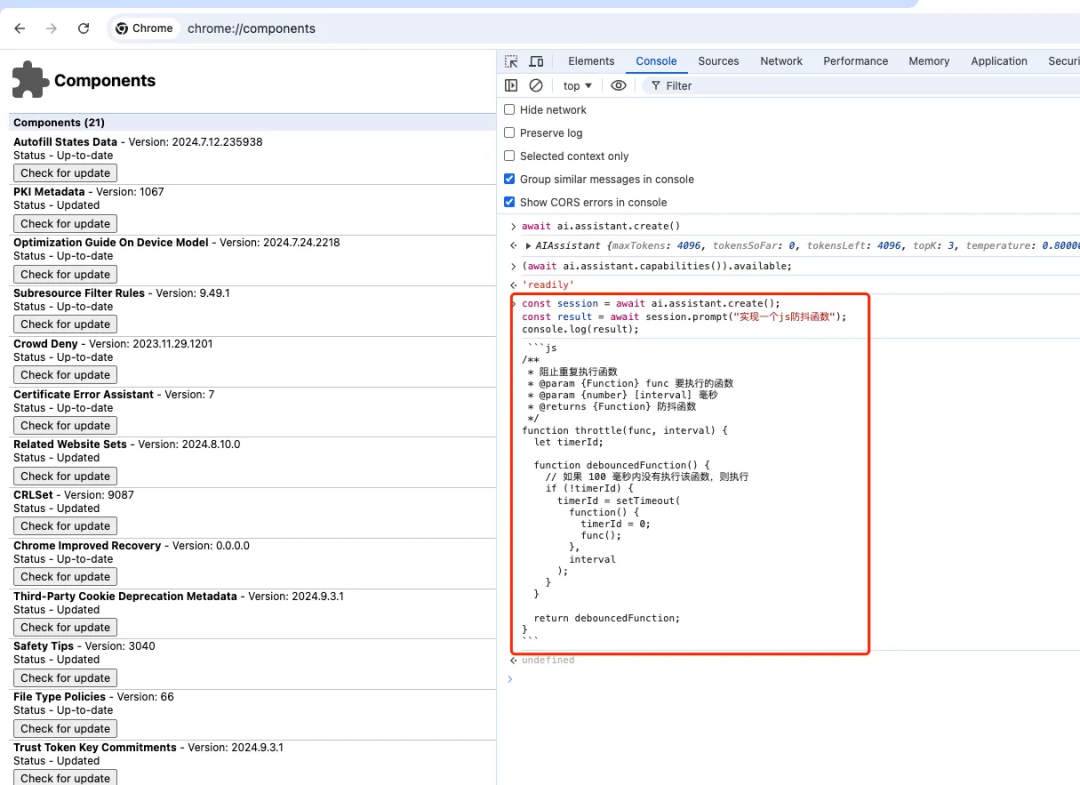This screenshot has height=785, width=1080.
Task: Open live expression eye icon
Action: [x=619, y=86]
